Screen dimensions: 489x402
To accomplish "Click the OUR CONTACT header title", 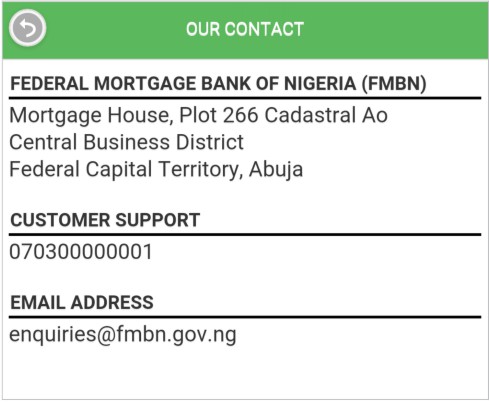I will point(245,29).
